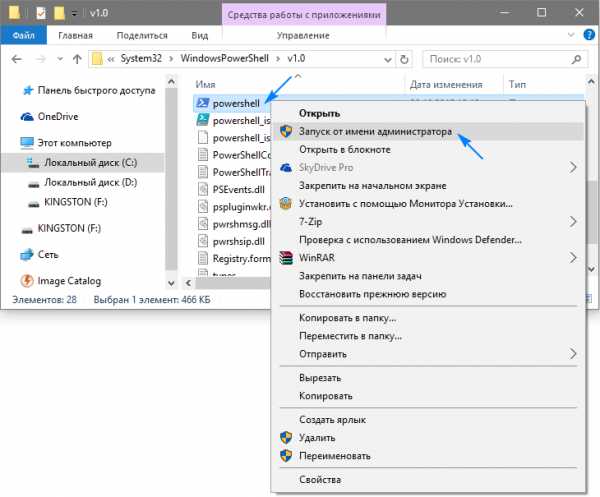Image resolution: width=600 pixels, height=497 pixels.
Task: Click the Properties quick access toolbar icon
Action: pos(41,13)
